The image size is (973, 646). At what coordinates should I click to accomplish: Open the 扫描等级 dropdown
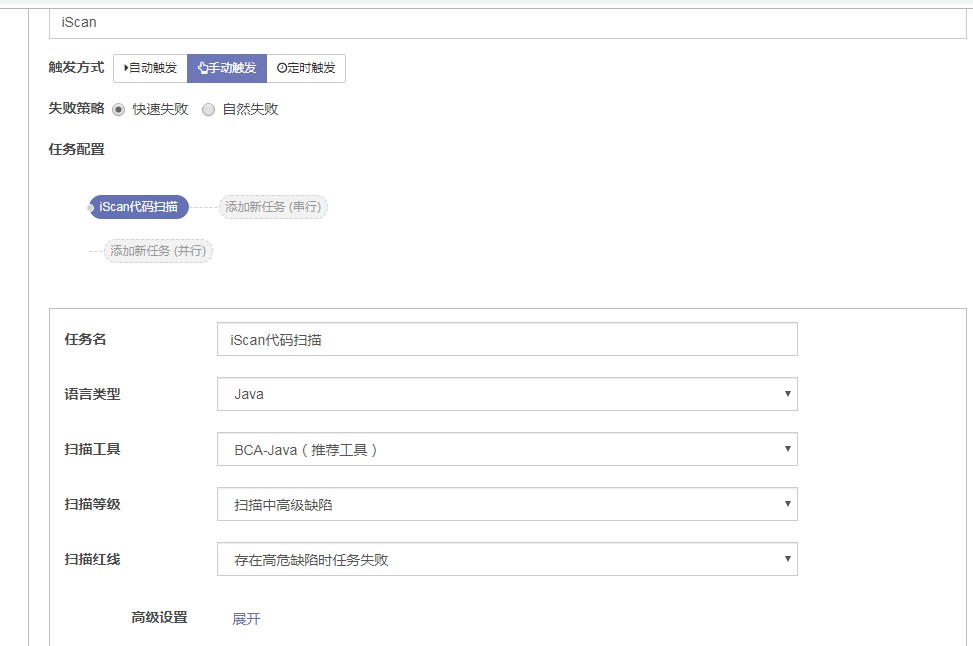[x=507, y=504]
